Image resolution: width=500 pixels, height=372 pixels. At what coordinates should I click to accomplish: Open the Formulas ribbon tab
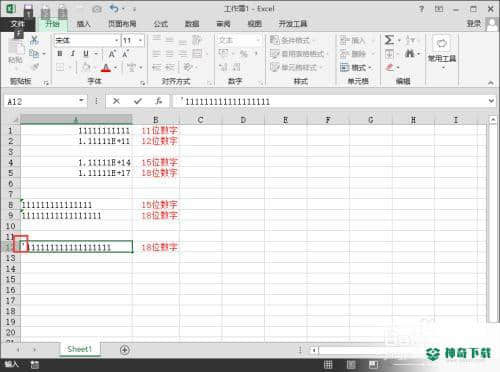[x=161, y=24]
